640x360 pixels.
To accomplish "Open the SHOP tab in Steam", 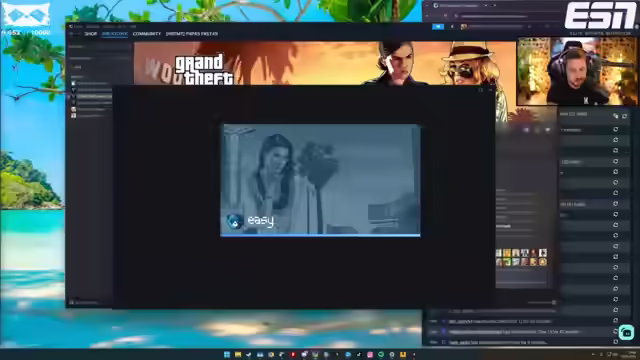I will (x=91, y=34).
